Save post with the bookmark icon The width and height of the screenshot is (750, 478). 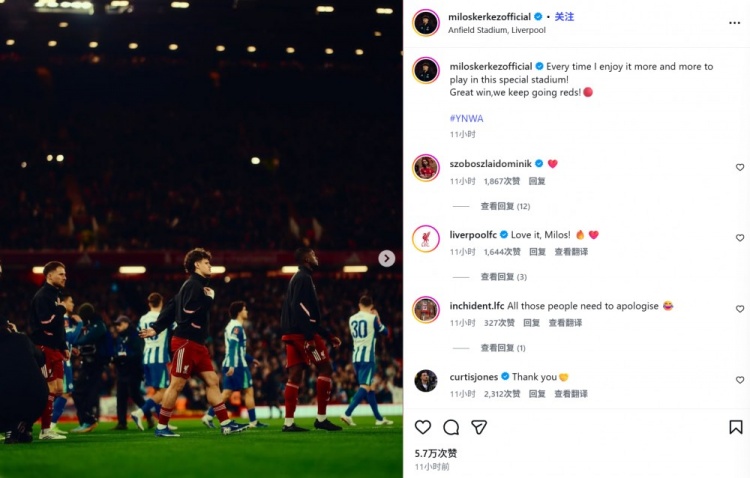736,427
